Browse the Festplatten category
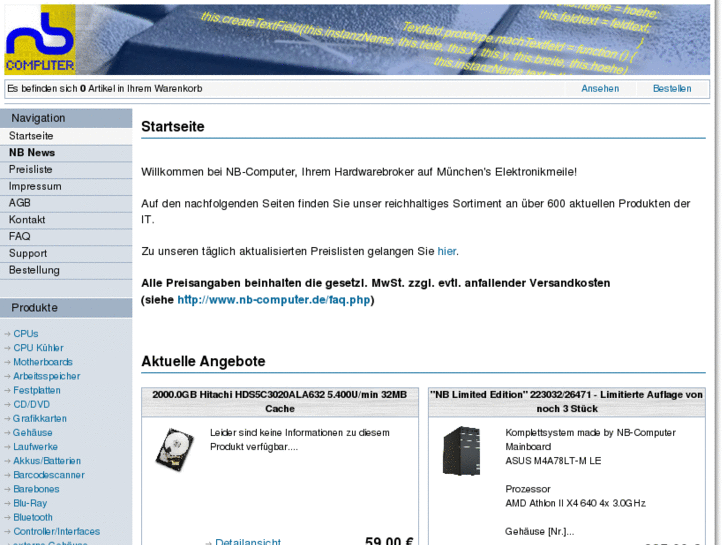 point(37,391)
